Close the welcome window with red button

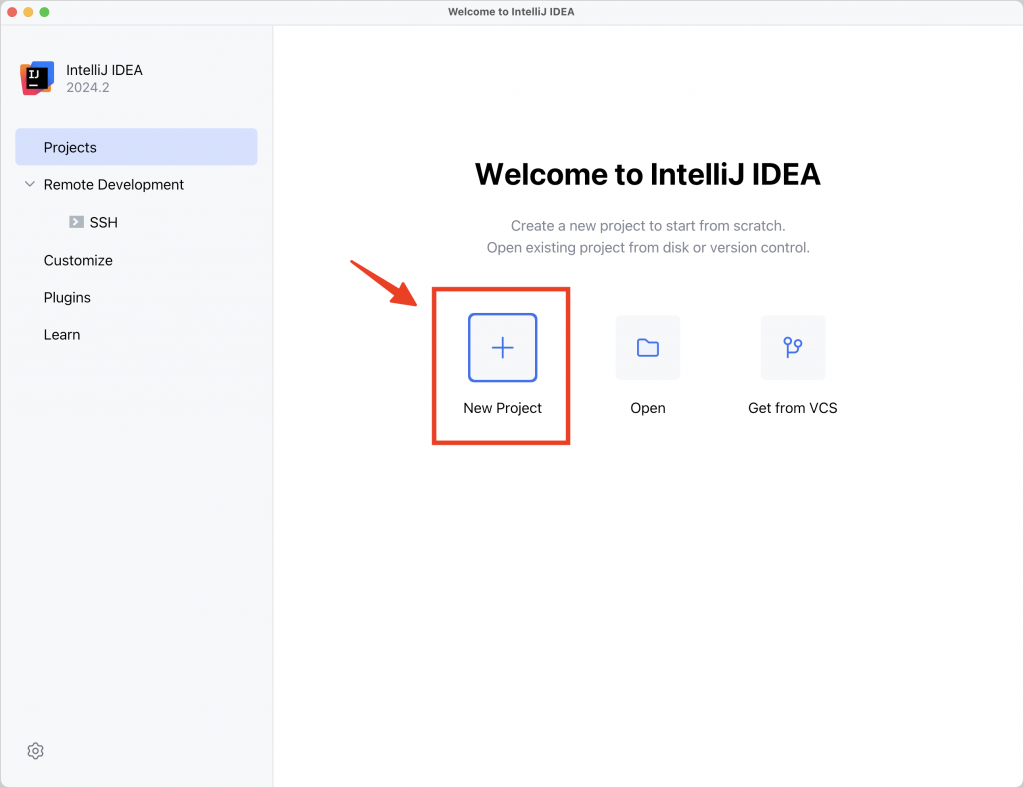point(12,12)
